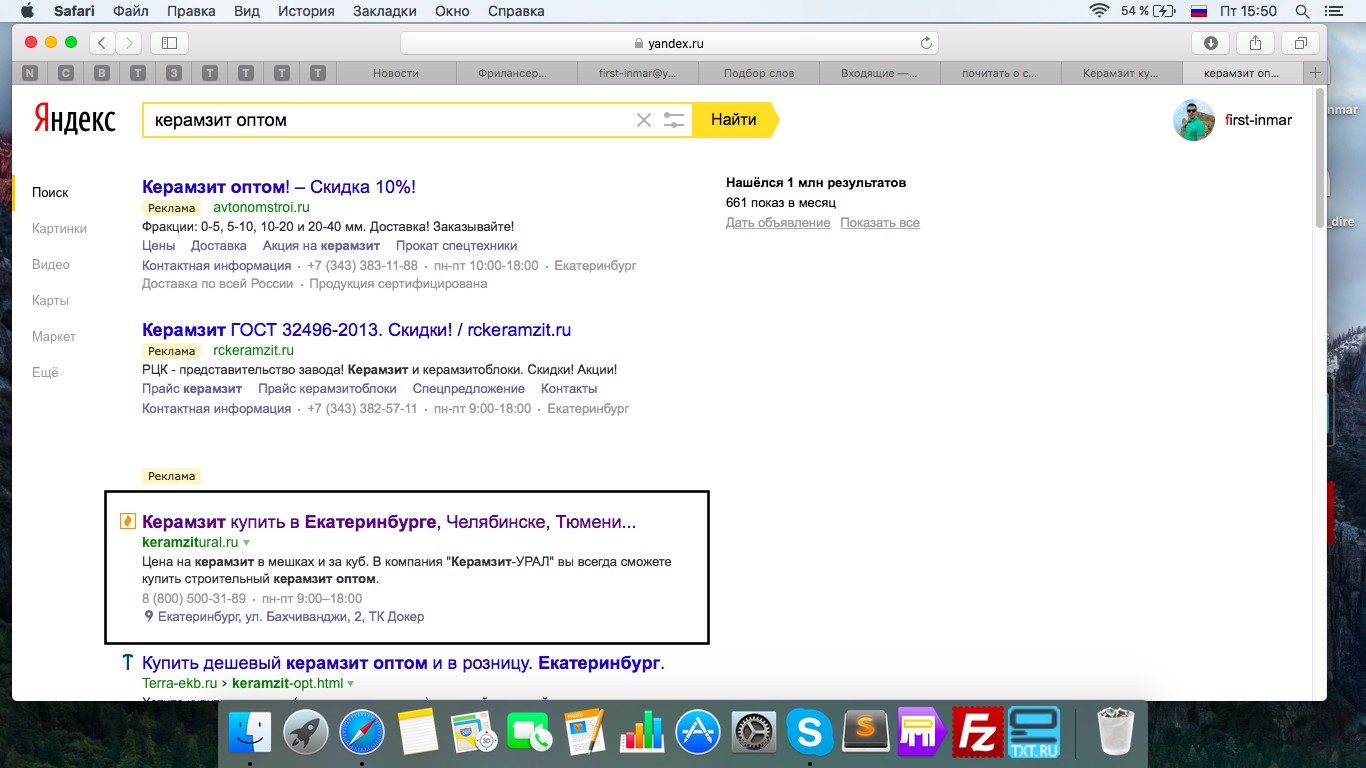1366x768 pixels.
Task: Switch to the pinned C tab
Action: (66, 73)
